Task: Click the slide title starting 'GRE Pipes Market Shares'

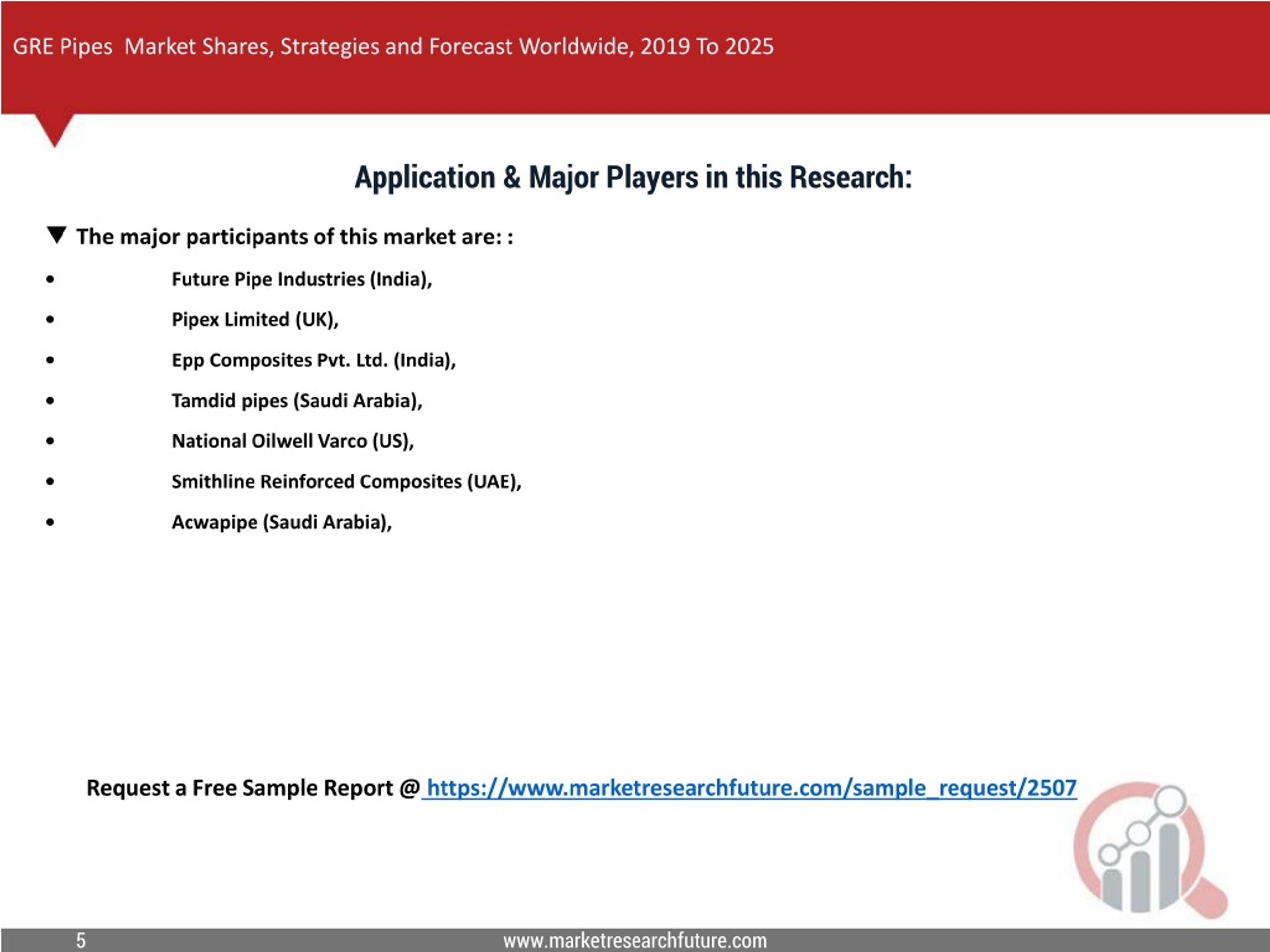Action: 393,47
